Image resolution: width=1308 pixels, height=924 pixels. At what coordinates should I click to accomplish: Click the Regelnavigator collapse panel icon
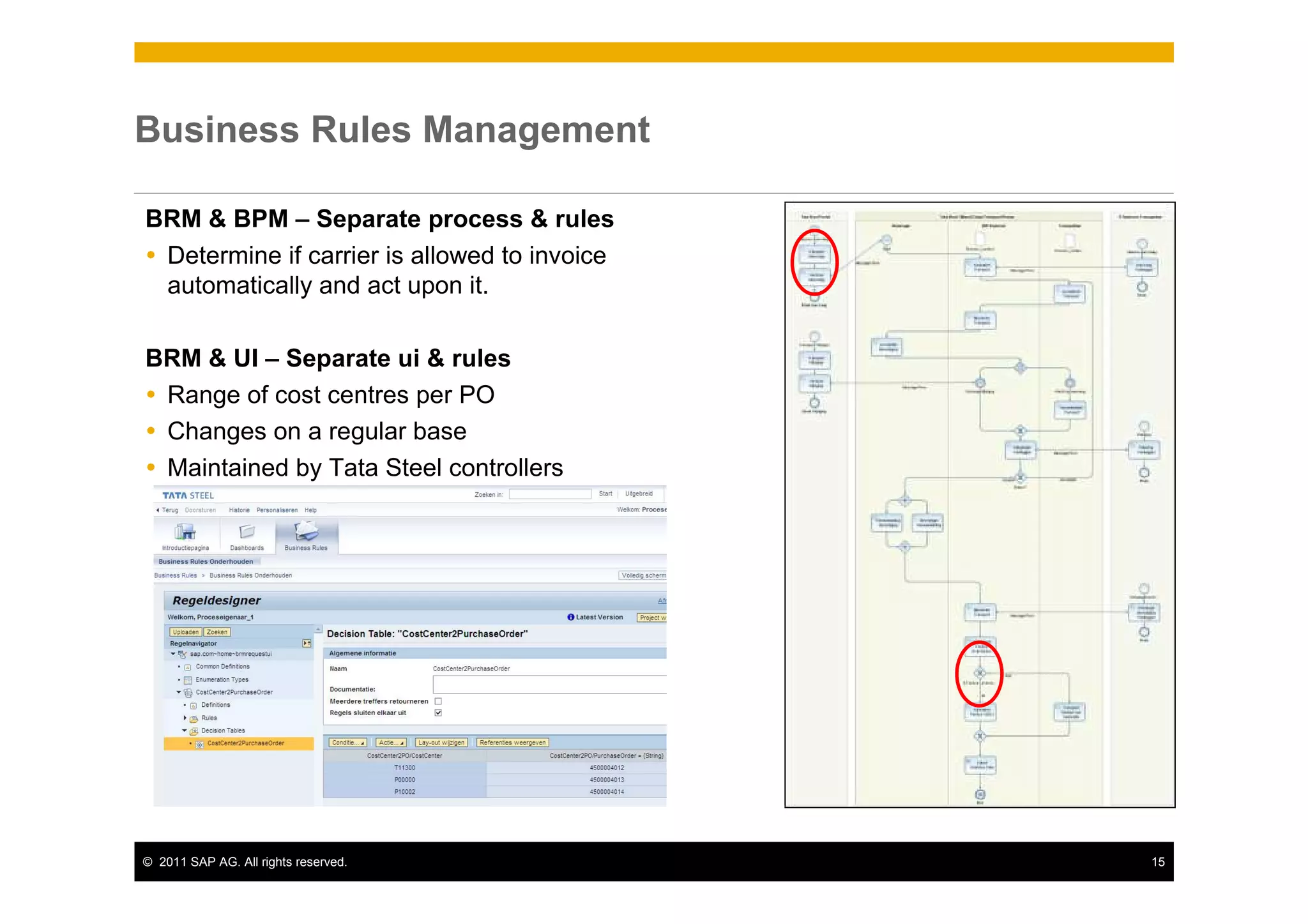click(307, 643)
